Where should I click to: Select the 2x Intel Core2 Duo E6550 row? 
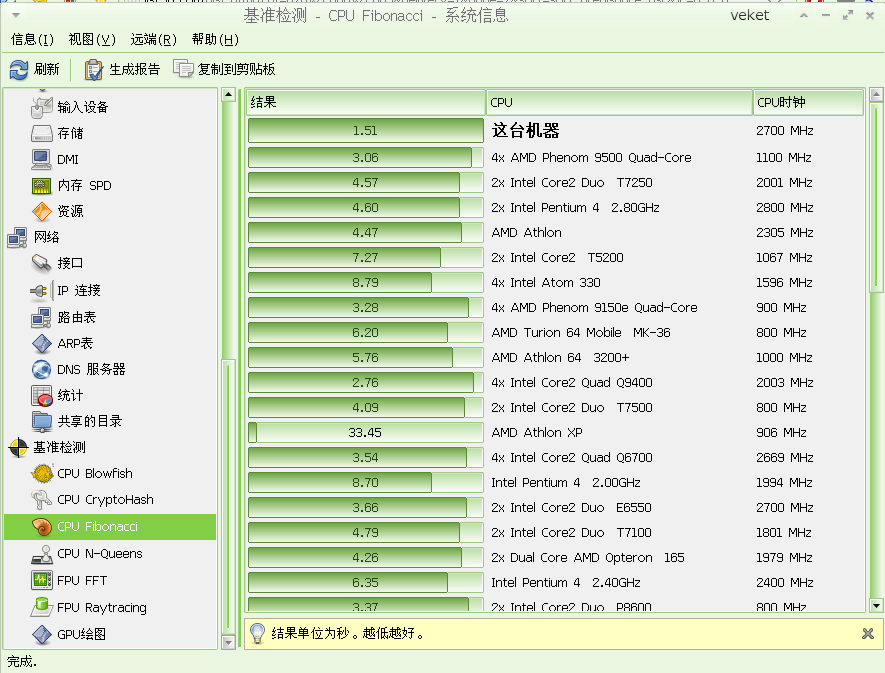pyautogui.click(x=555, y=508)
